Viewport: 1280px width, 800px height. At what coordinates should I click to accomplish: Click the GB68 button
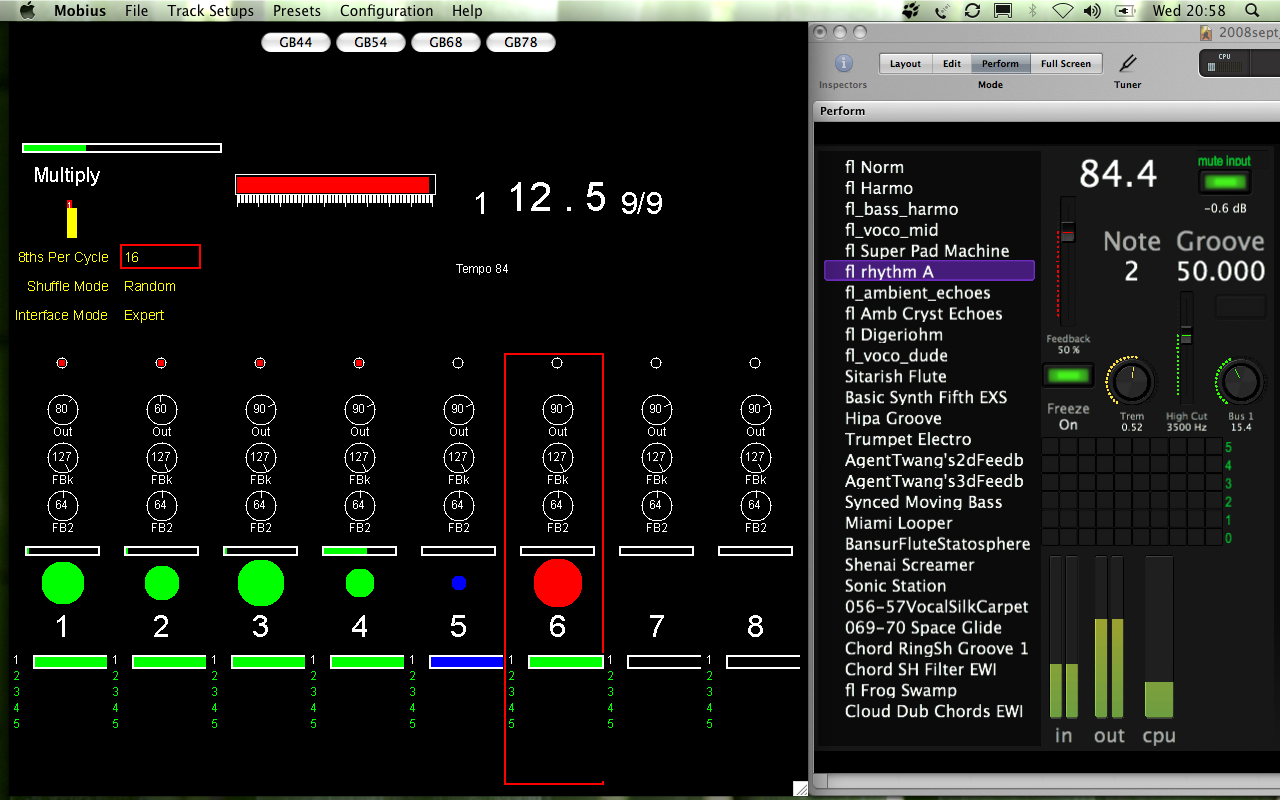coord(445,42)
